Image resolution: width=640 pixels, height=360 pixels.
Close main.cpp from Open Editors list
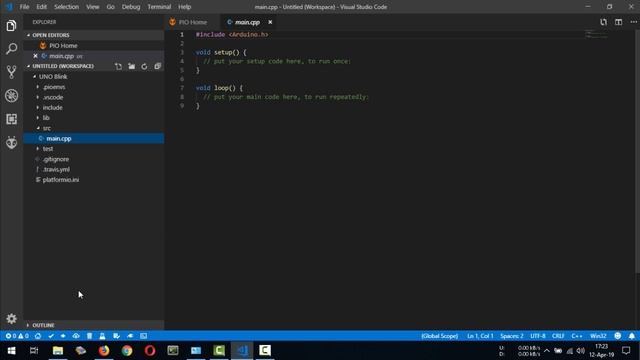(35, 56)
